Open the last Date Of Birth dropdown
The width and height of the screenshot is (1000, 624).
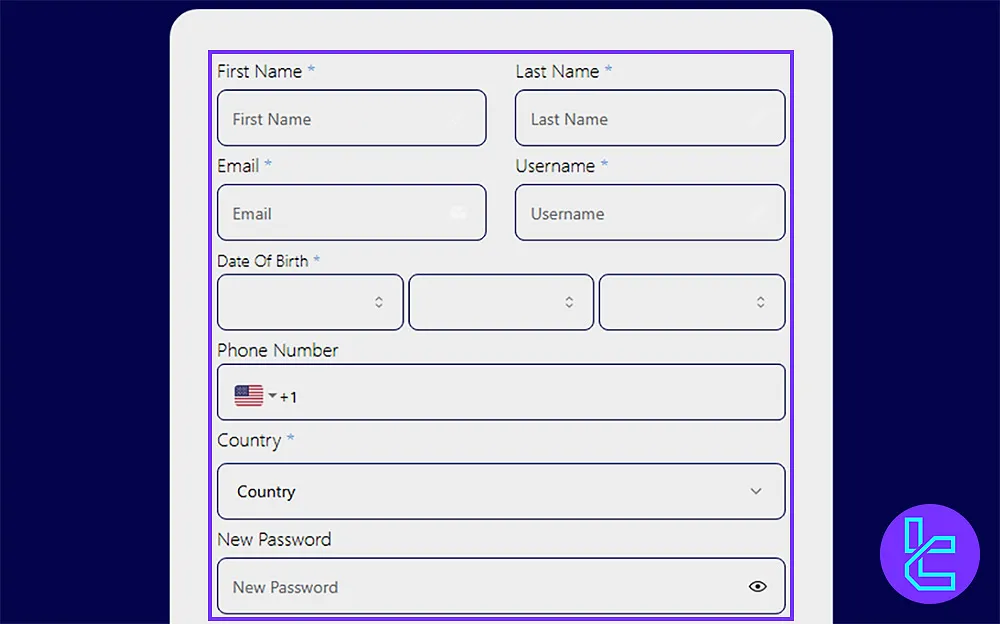[x=692, y=302]
